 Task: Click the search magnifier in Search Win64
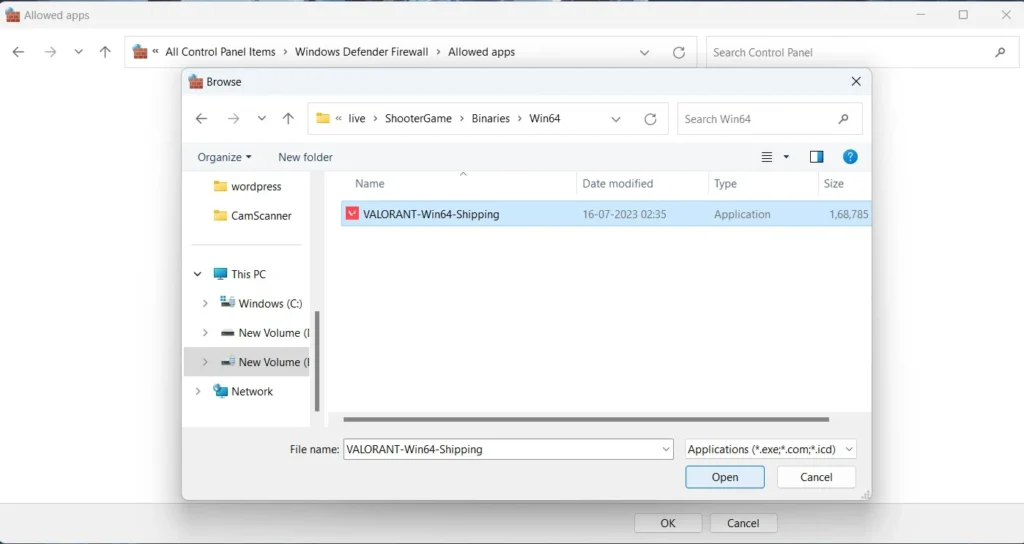point(843,119)
